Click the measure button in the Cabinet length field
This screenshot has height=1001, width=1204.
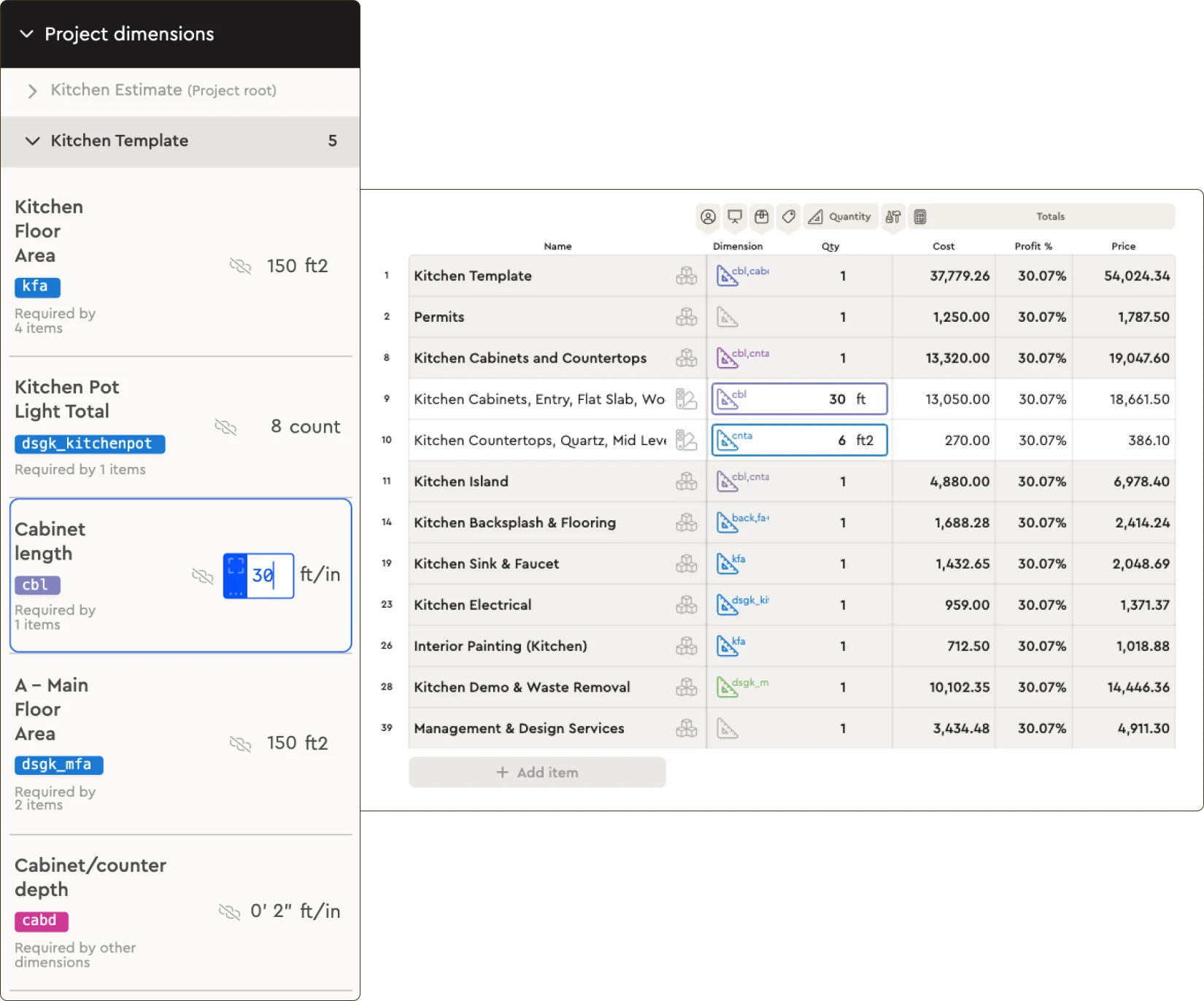236,576
